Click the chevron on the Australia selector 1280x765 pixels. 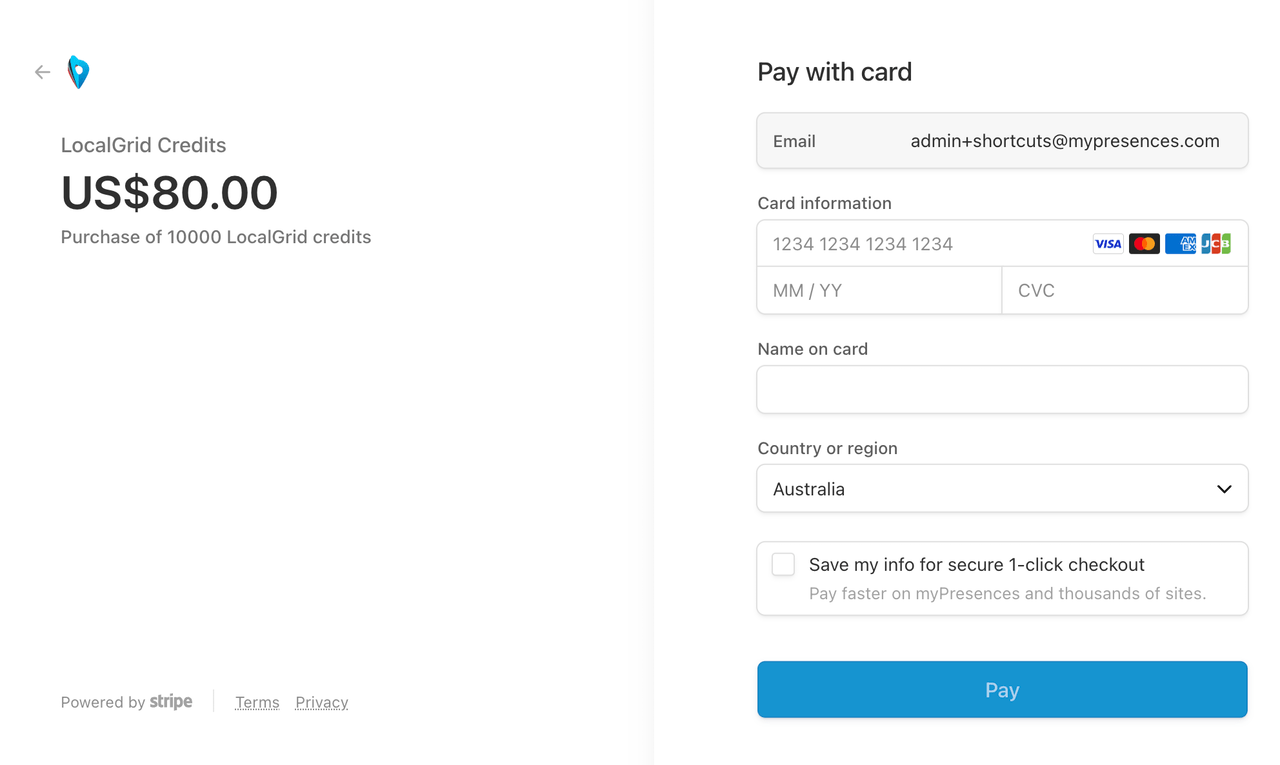1224,489
